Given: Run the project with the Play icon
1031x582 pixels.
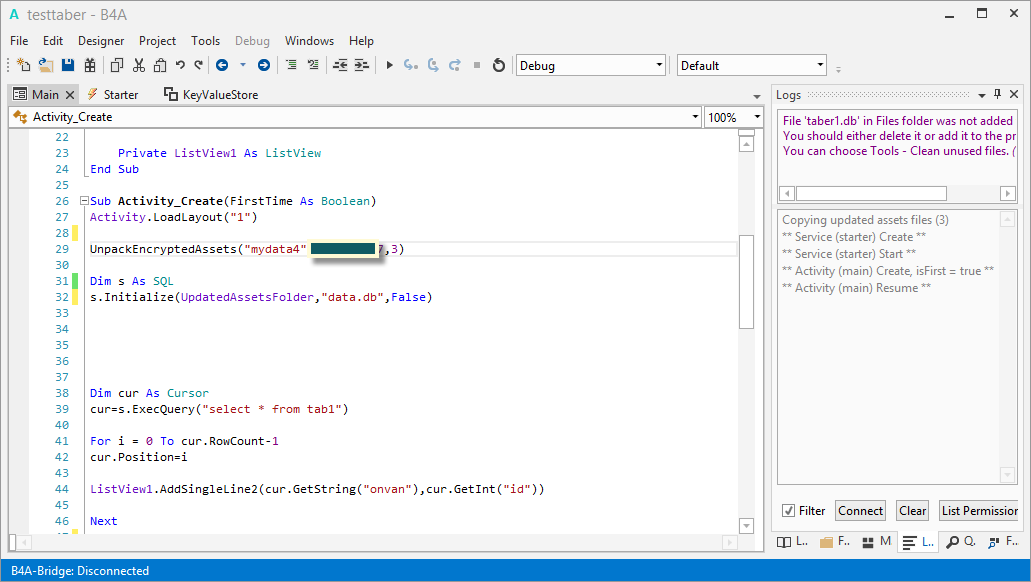Looking at the screenshot, I should [389, 65].
